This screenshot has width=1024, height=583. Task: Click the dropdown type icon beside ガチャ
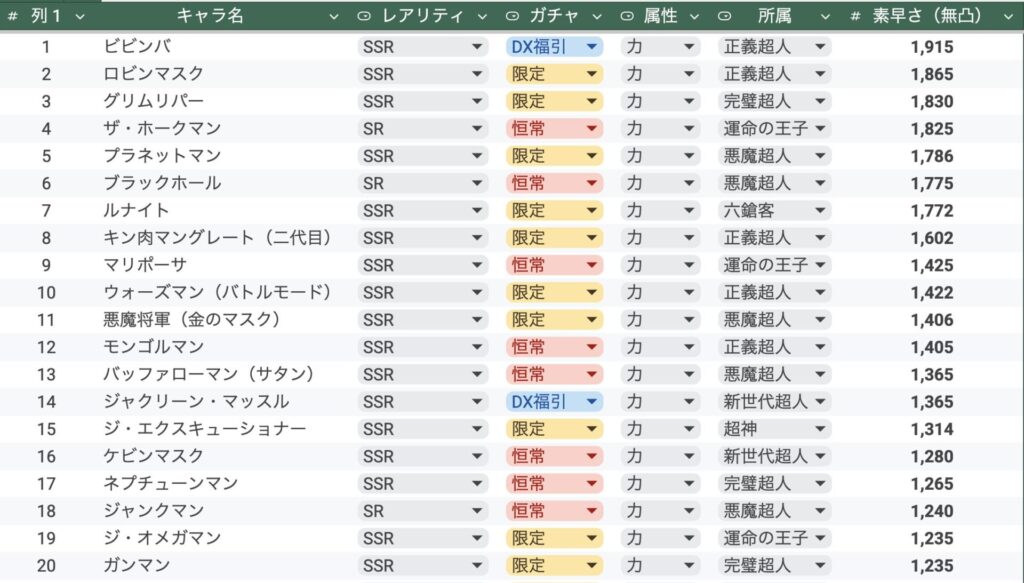[513, 16]
